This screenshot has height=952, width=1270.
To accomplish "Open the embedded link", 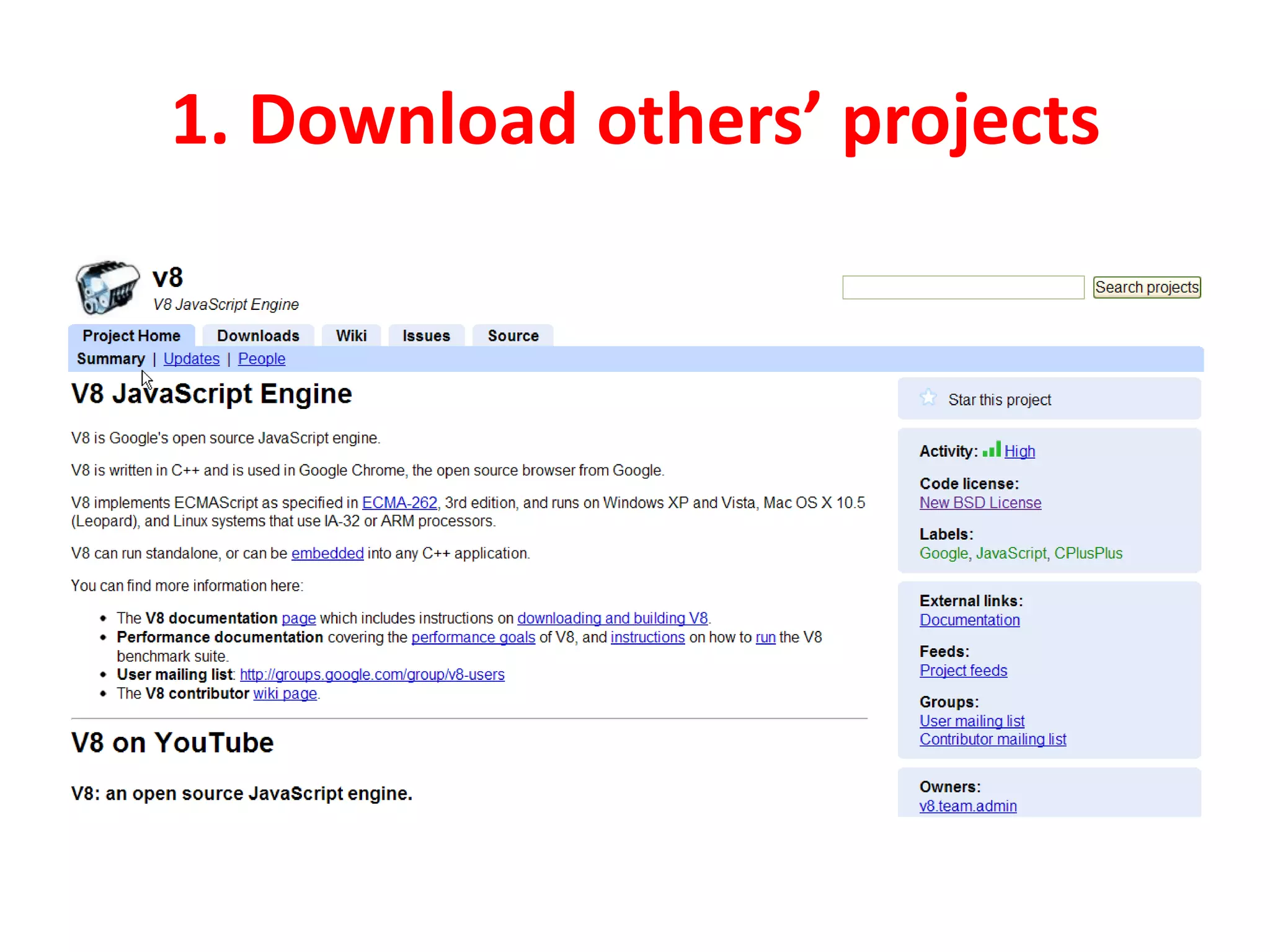I will 327,553.
